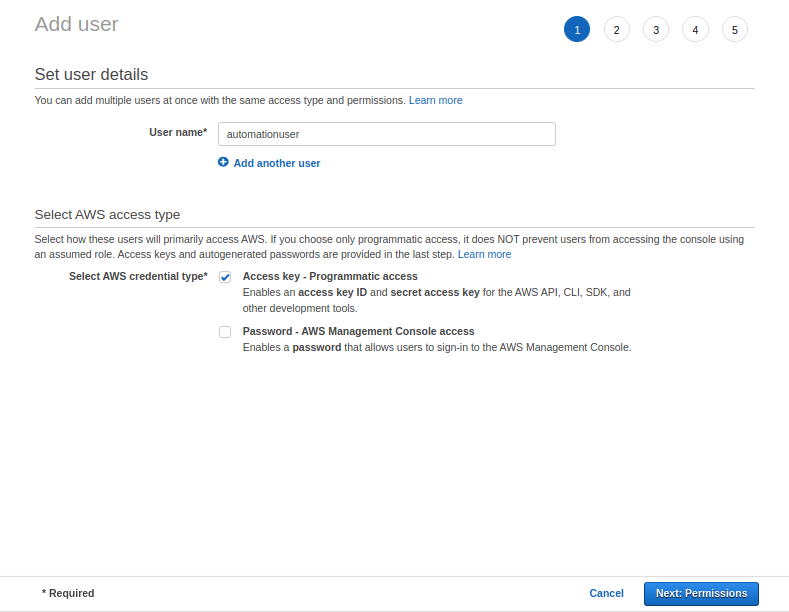Screen dimensions: 789x612
Task: Go to wizard step 1 circle
Action: point(577,29)
